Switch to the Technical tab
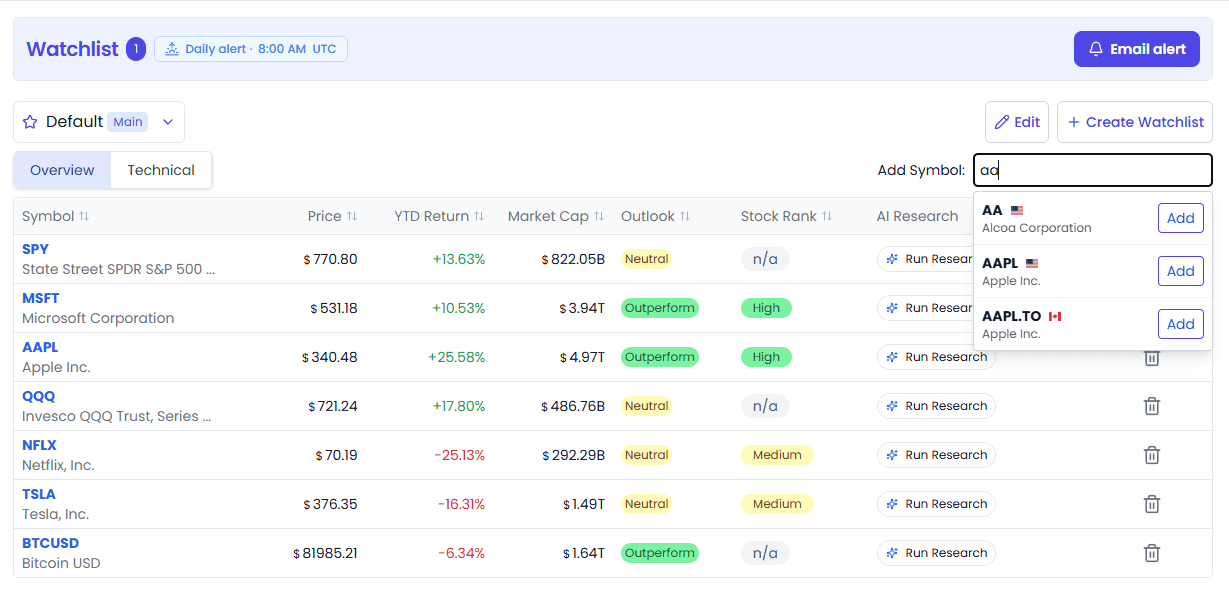Screen dimensions: 1229x594 click(x=161, y=170)
